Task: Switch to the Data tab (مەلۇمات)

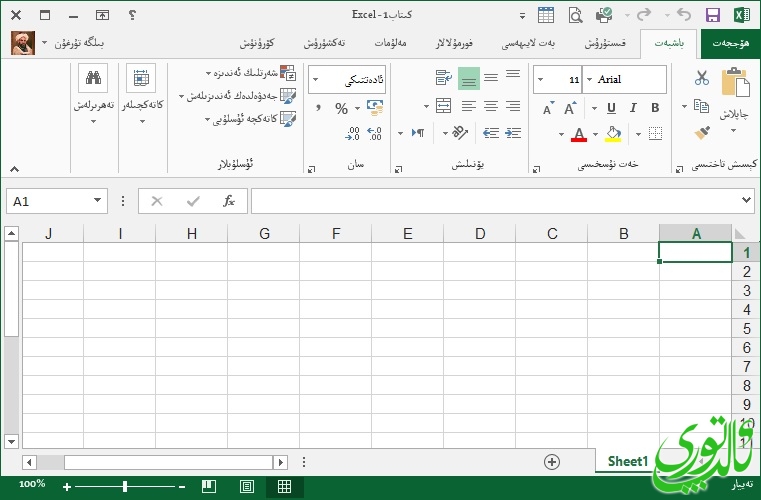Action: pos(390,43)
